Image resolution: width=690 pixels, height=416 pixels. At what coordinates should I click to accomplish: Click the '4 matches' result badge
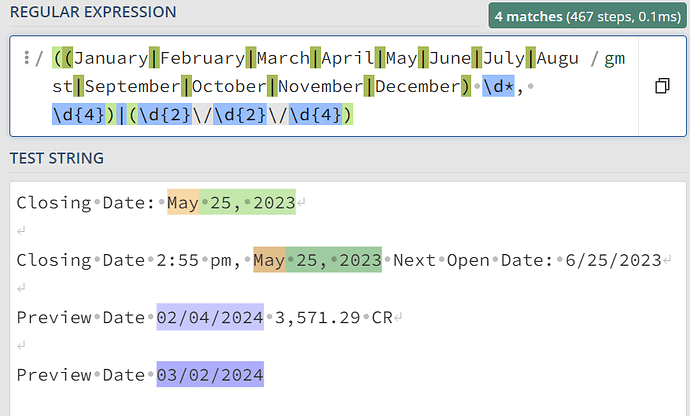click(x=587, y=16)
